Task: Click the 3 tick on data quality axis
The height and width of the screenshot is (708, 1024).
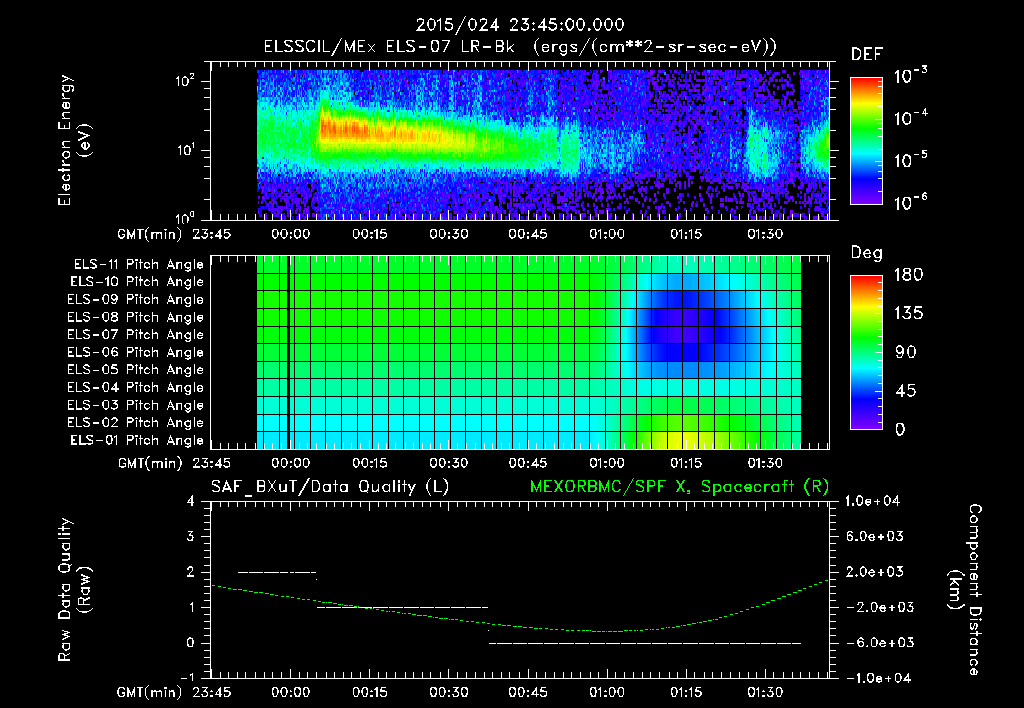Action: point(191,536)
